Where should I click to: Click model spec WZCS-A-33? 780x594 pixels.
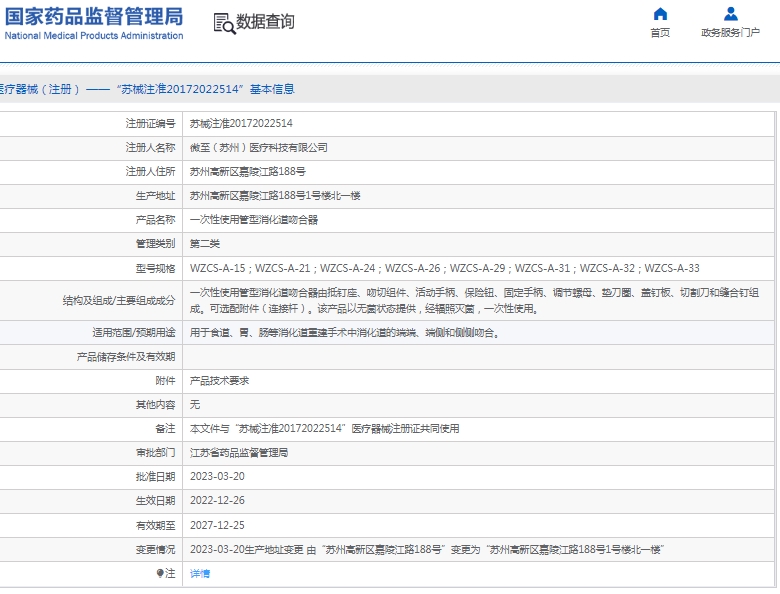672,269
